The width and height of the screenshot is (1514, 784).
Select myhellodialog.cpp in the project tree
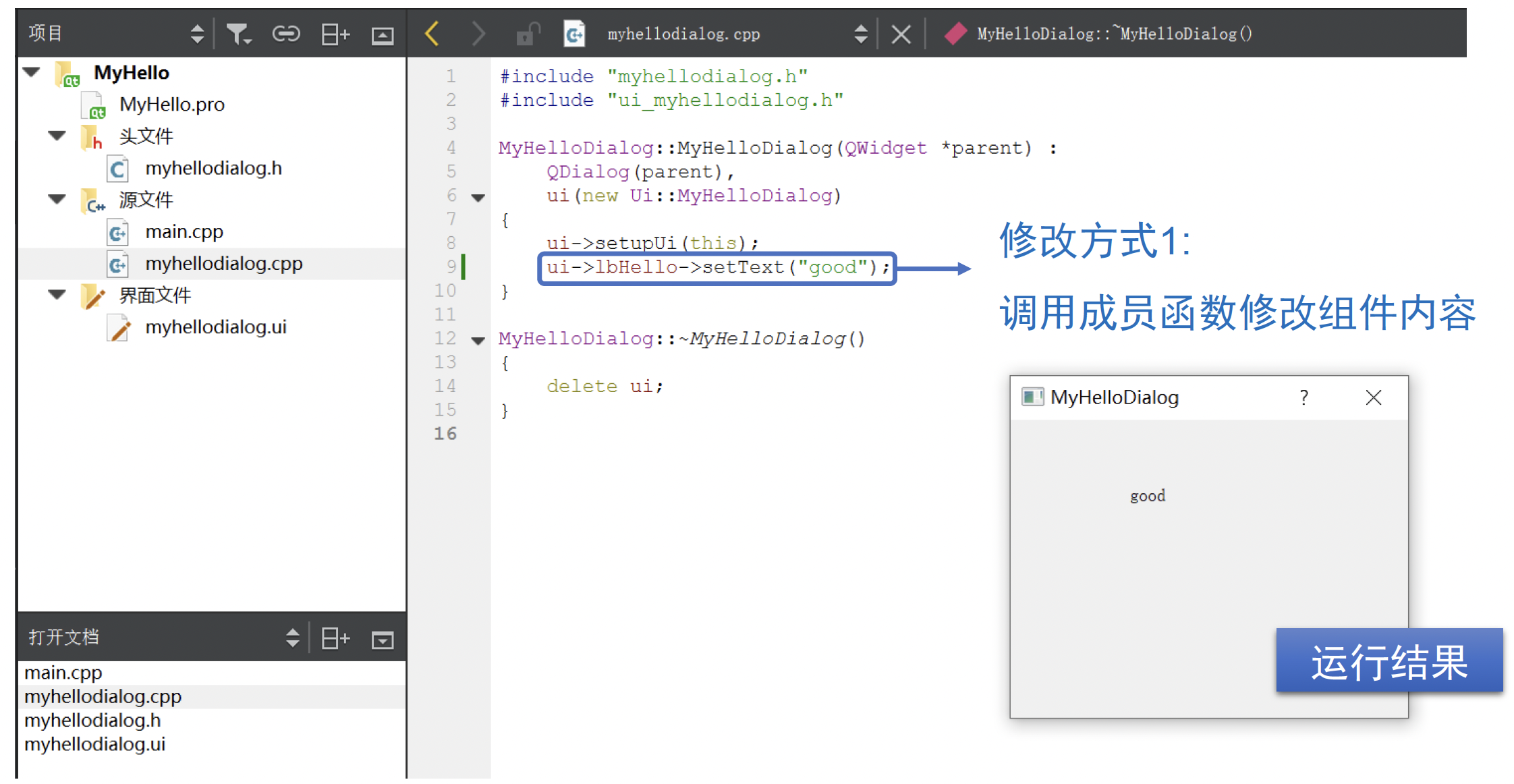pos(224,263)
